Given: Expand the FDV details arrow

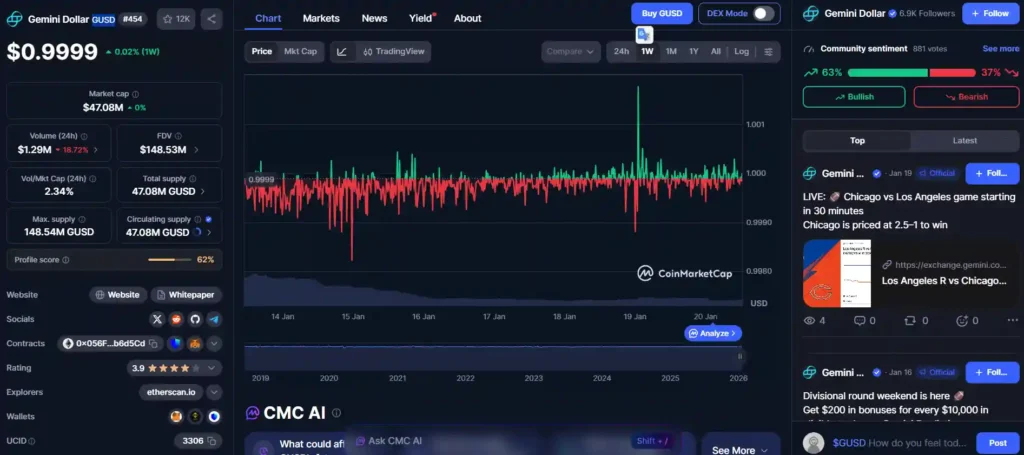Looking at the screenshot, I should point(196,149).
